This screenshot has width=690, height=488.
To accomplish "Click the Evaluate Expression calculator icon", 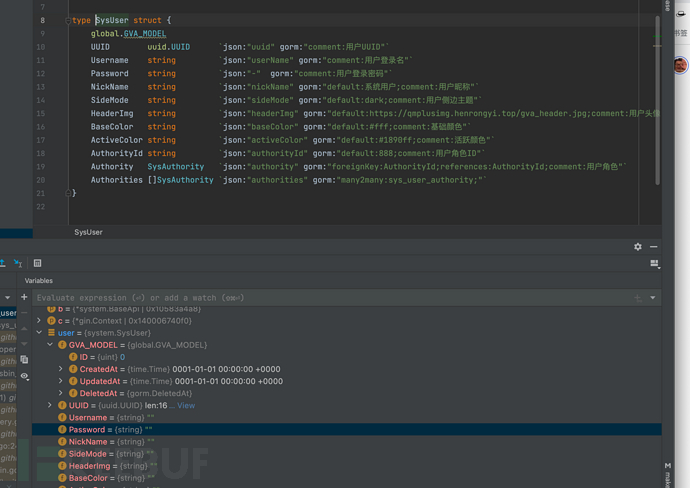I will pos(37,263).
